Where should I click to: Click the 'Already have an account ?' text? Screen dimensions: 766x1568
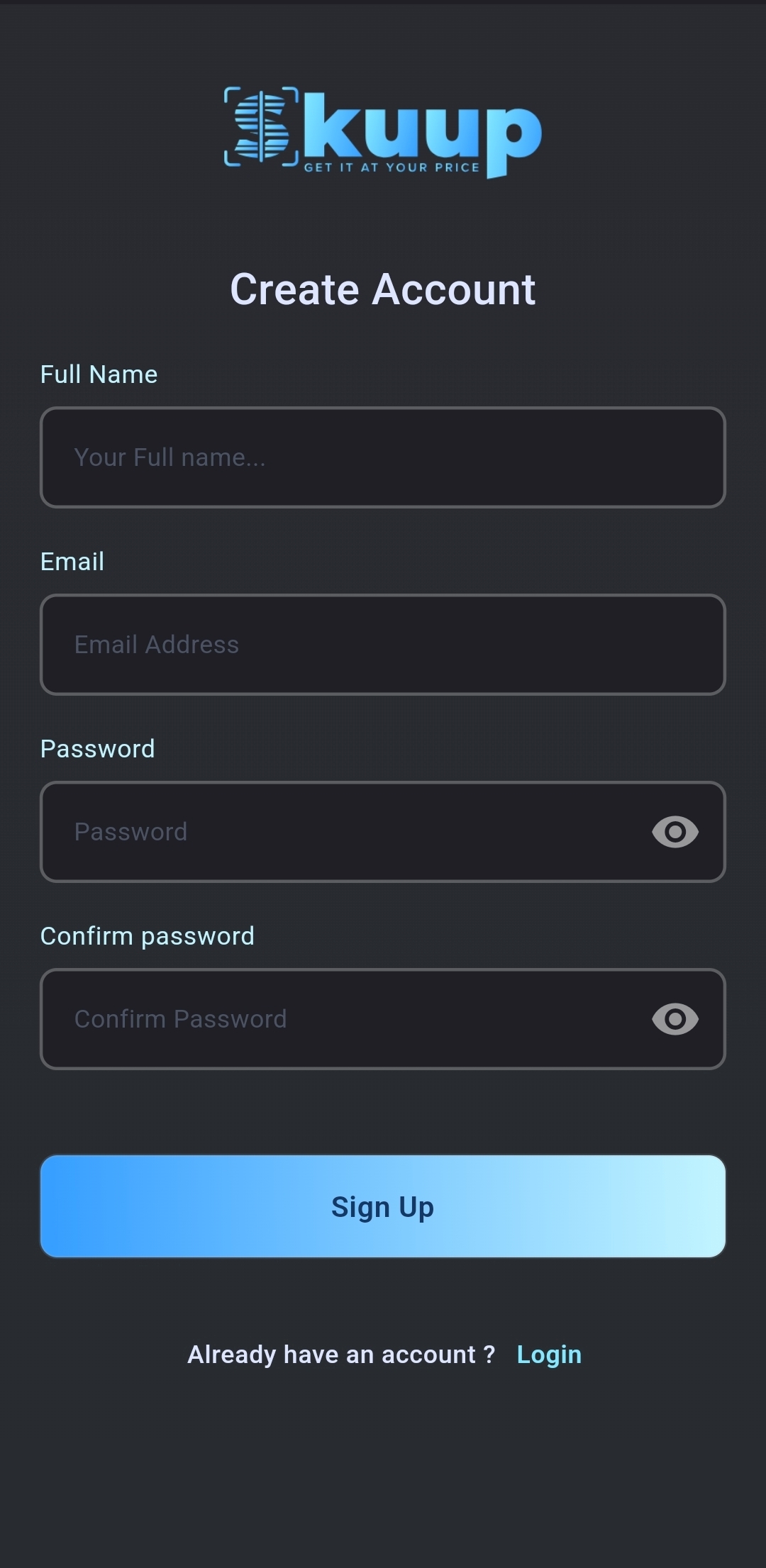coord(341,1355)
